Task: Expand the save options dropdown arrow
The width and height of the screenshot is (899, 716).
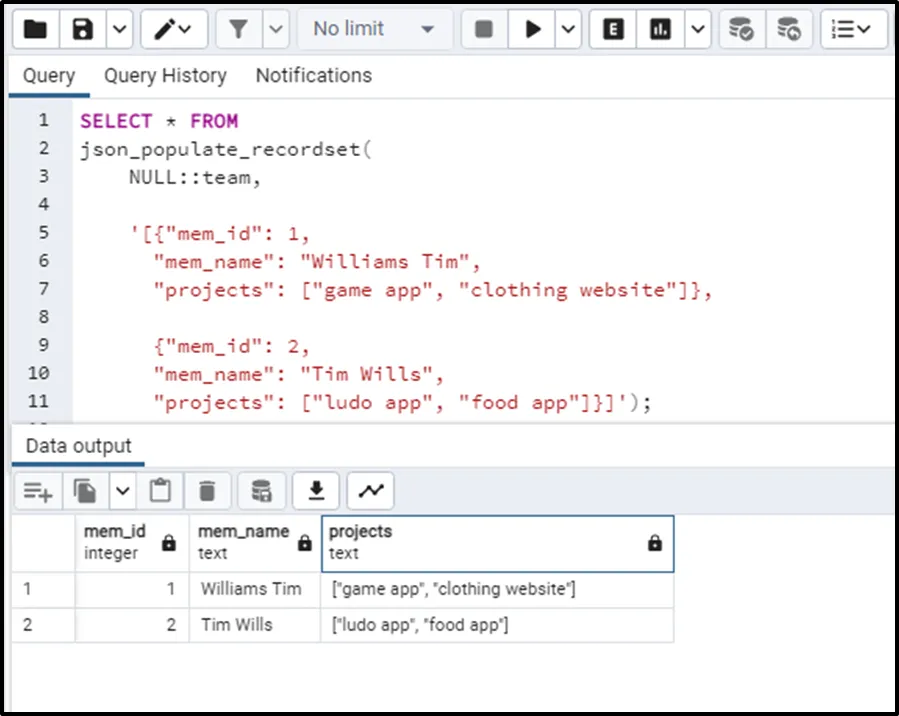Action: [119, 30]
